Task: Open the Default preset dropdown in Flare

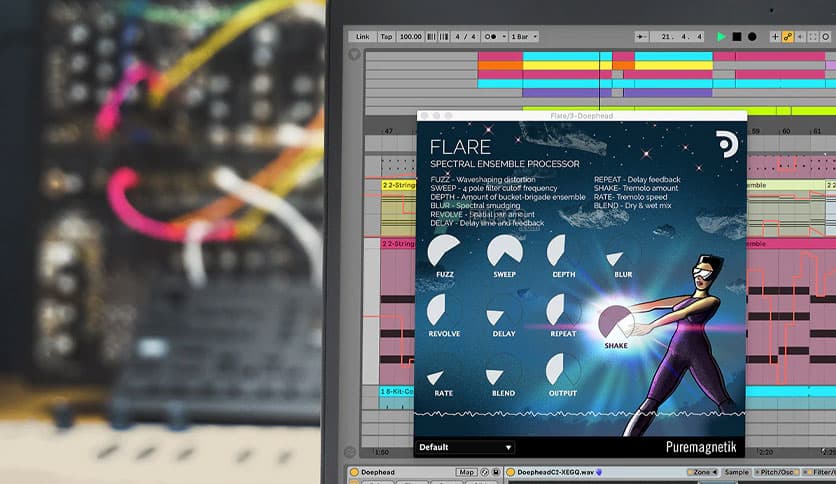Action: coord(465,447)
